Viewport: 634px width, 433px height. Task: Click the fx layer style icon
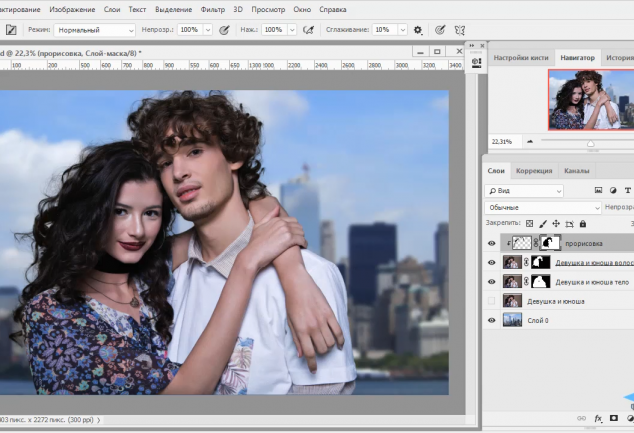(598, 418)
